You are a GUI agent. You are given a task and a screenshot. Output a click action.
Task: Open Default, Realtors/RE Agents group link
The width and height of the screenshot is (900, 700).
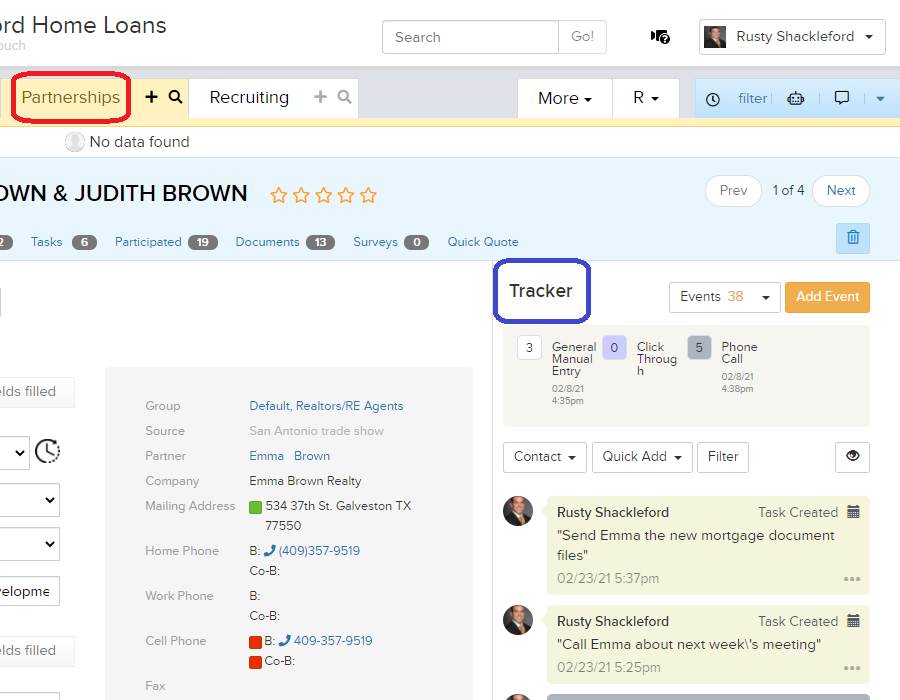point(326,406)
